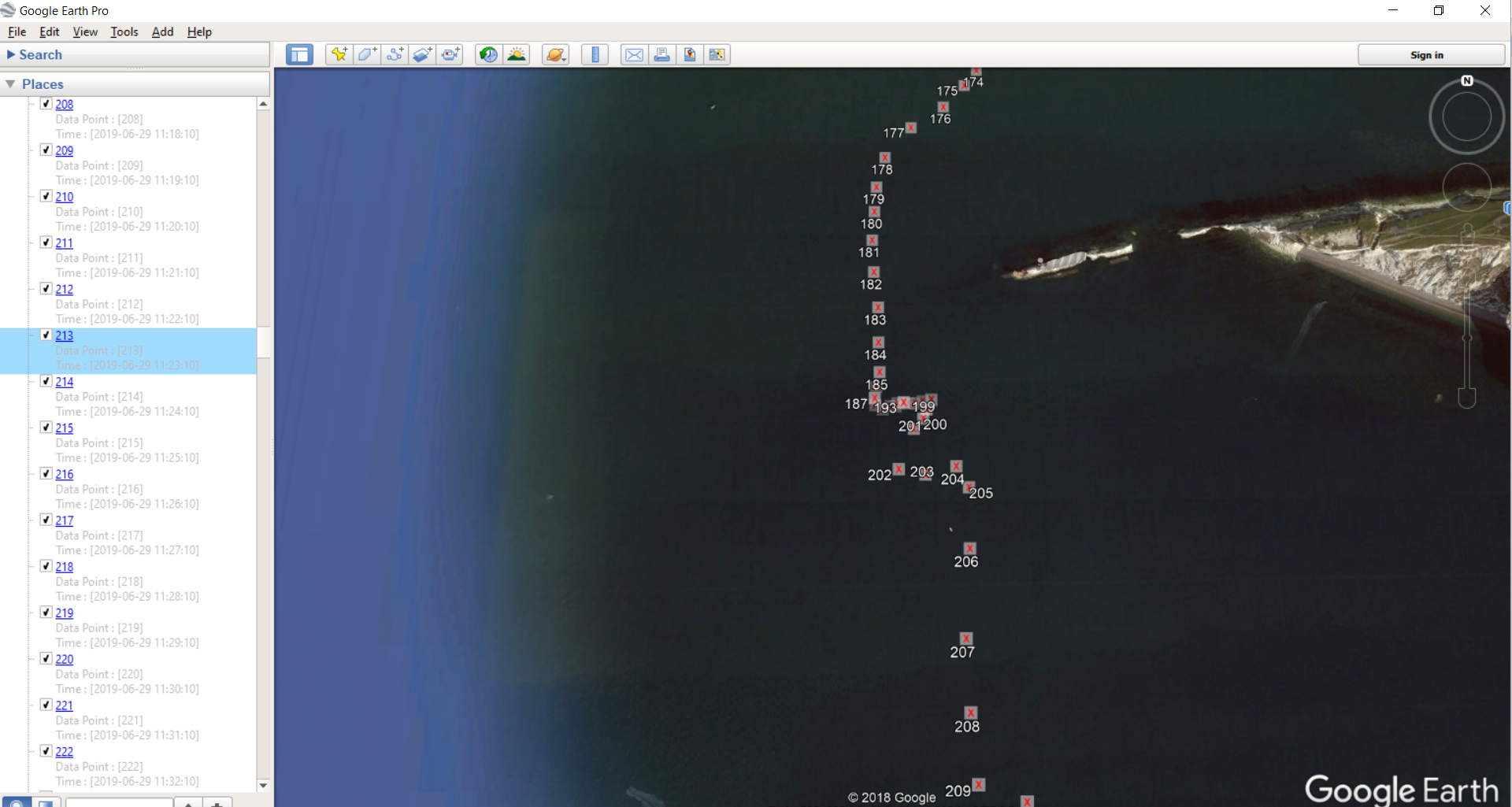Open placemark link 217 in Places
The height and width of the screenshot is (807, 1512).
[65, 520]
